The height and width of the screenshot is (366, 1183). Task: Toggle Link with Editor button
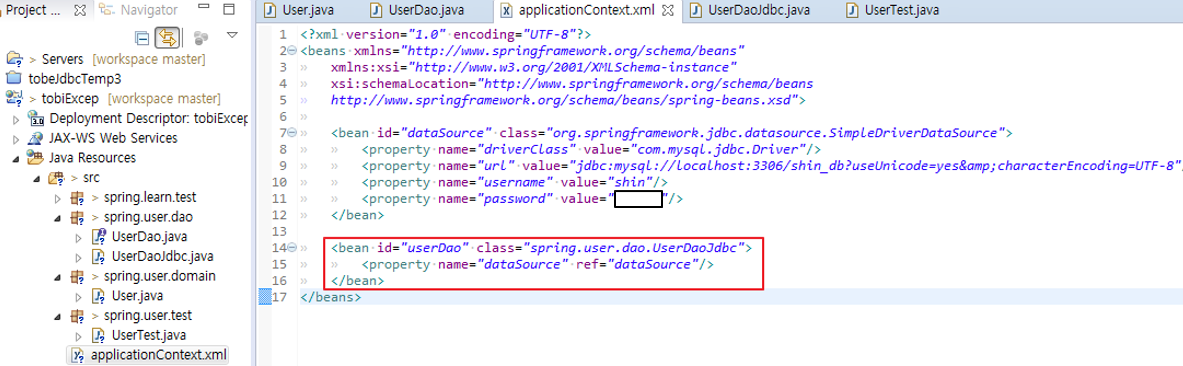coord(166,37)
